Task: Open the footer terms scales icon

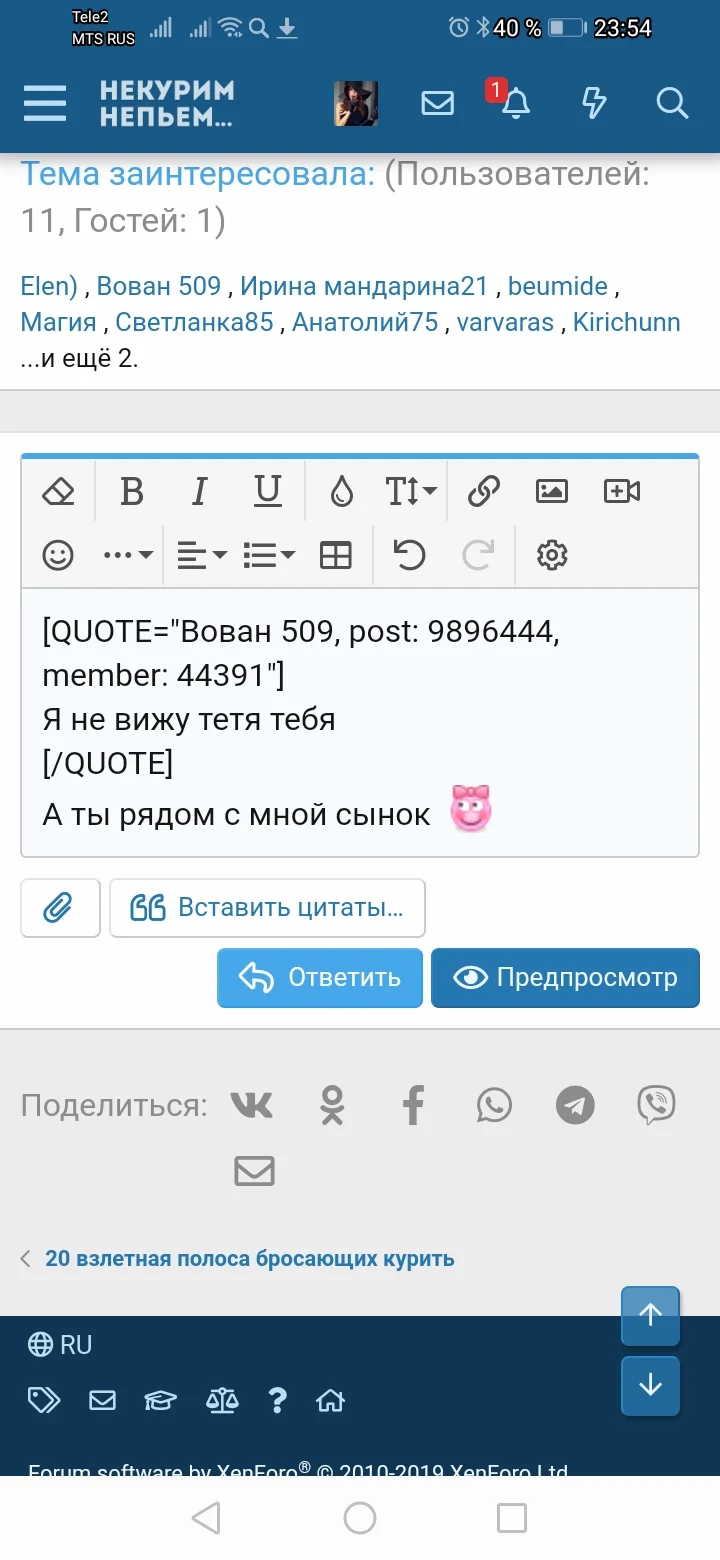Action: pyautogui.click(x=222, y=1400)
